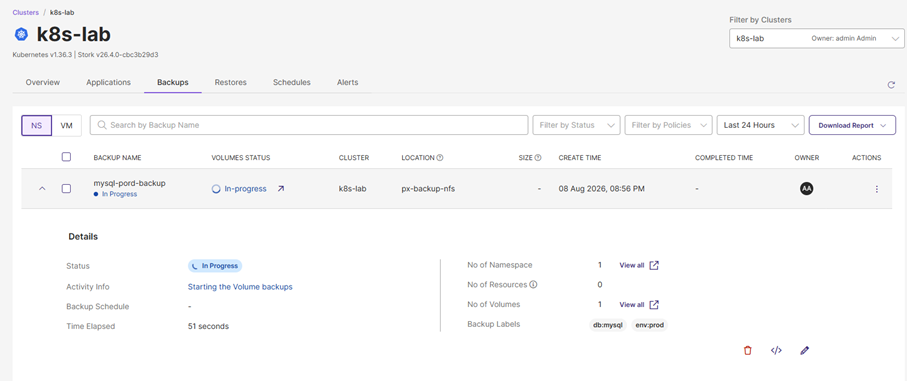907x381 pixels.
Task: Open Download Report dropdown
Action: click(x=852, y=125)
